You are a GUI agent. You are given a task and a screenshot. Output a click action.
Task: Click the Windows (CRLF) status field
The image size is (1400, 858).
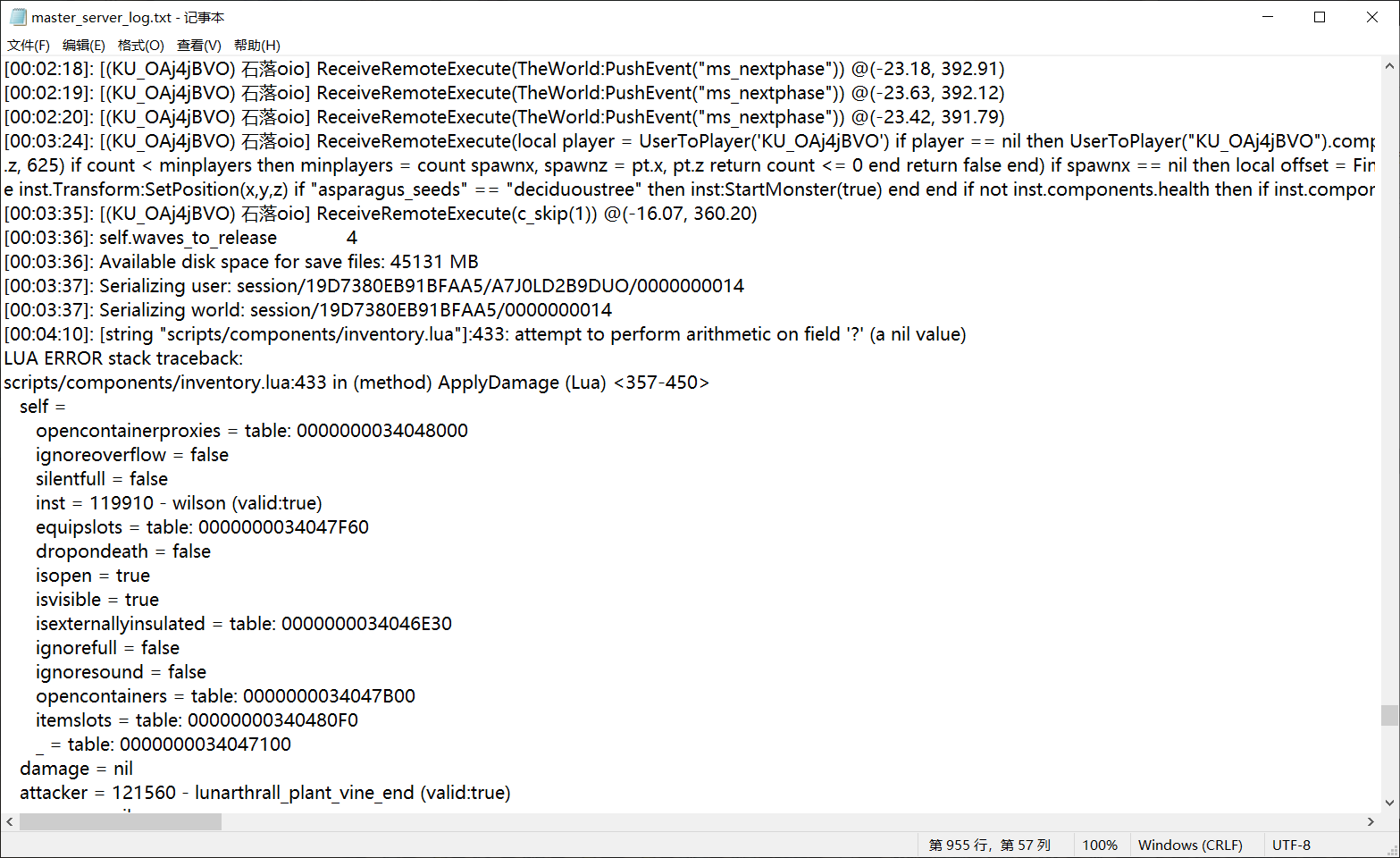[1190, 845]
